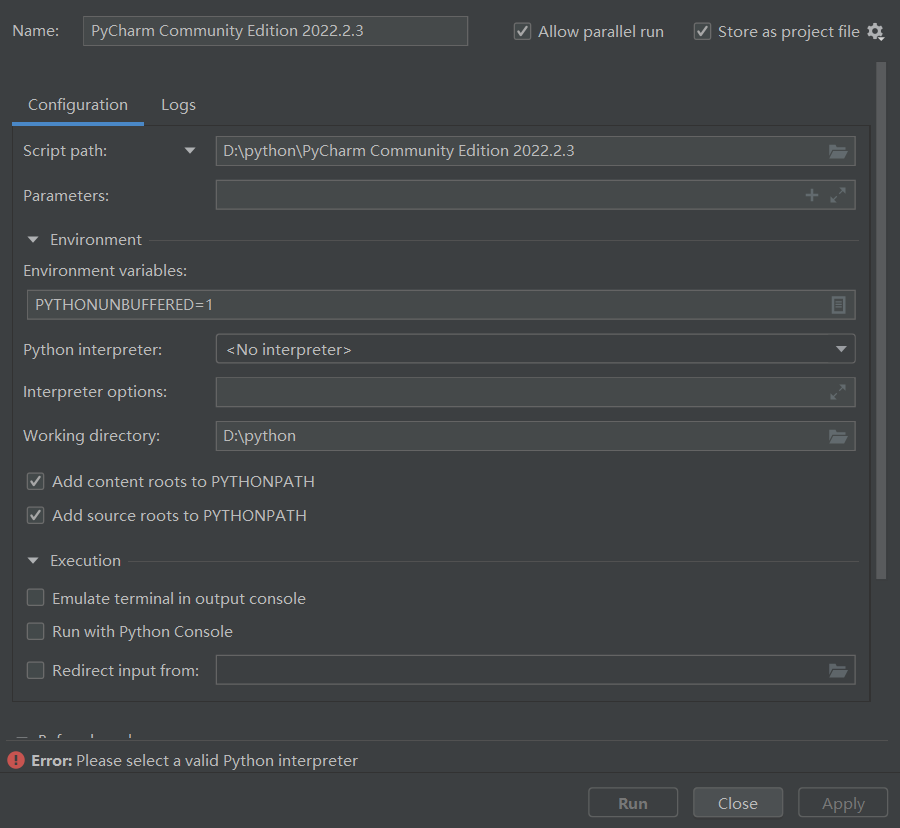Open the Script path type dropdown arrow
Image resolution: width=900 pixels, height=828 pixels.
point(190,151)
